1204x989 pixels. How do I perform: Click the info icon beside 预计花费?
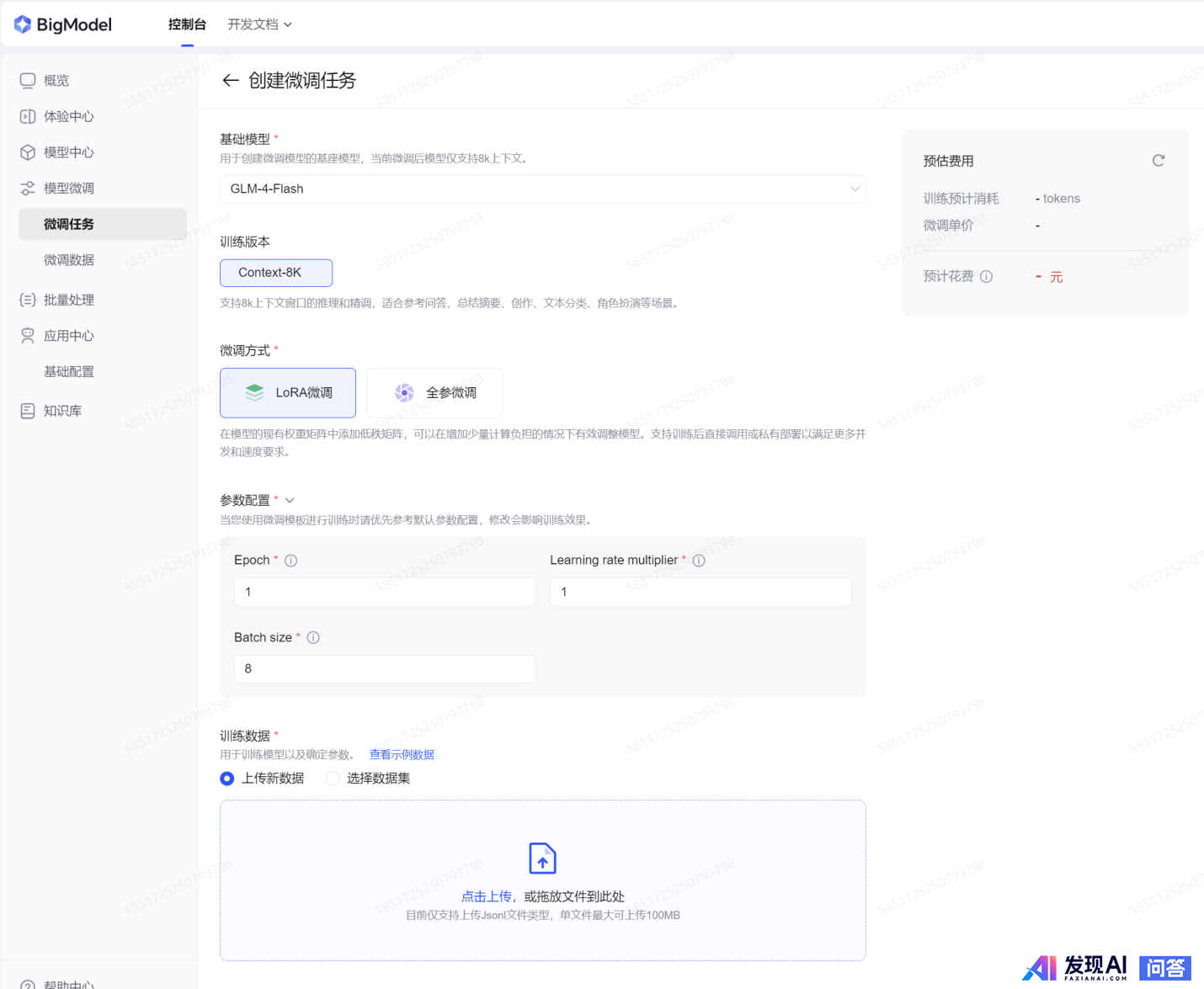click(987, 277)
